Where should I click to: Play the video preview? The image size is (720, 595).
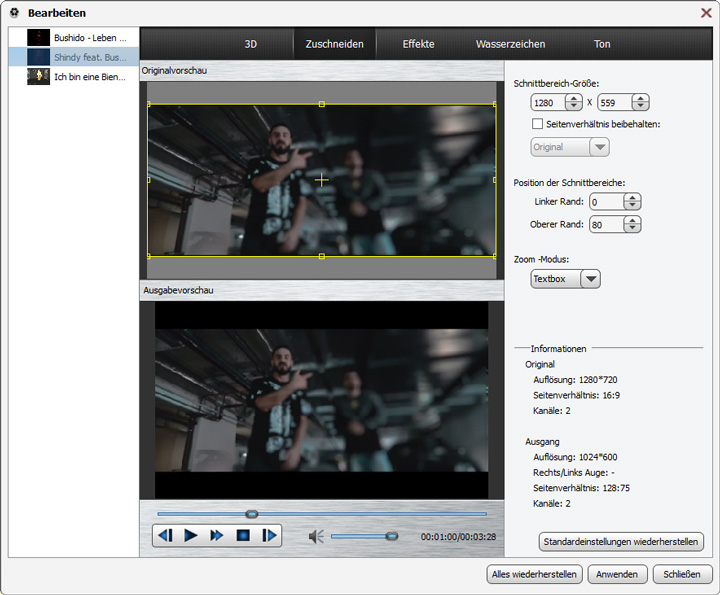[191, 535]
